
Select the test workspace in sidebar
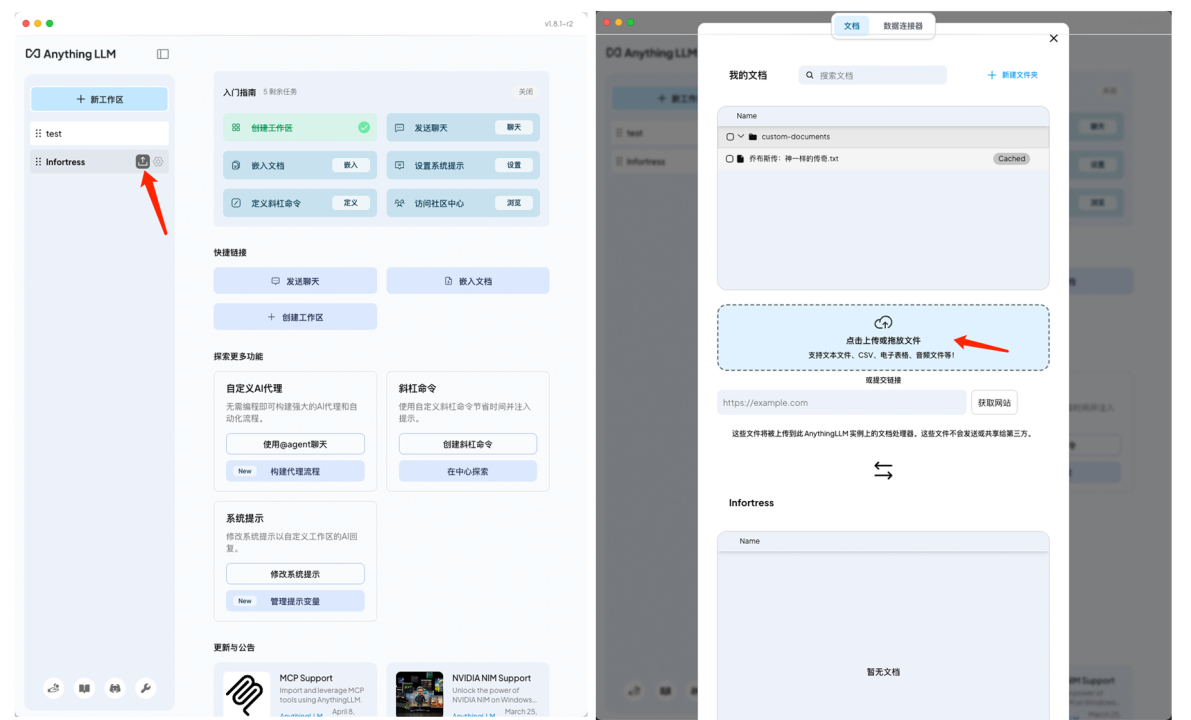pyautogui.click(x=100, y=133)
